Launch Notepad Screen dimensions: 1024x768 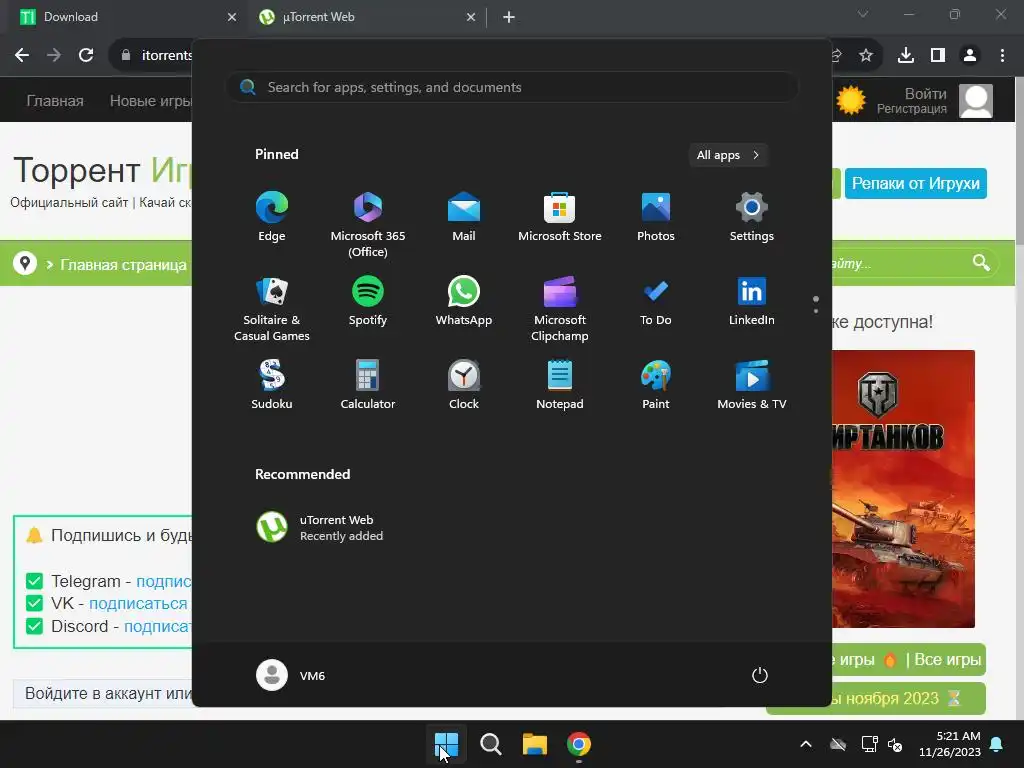(560, 385)
